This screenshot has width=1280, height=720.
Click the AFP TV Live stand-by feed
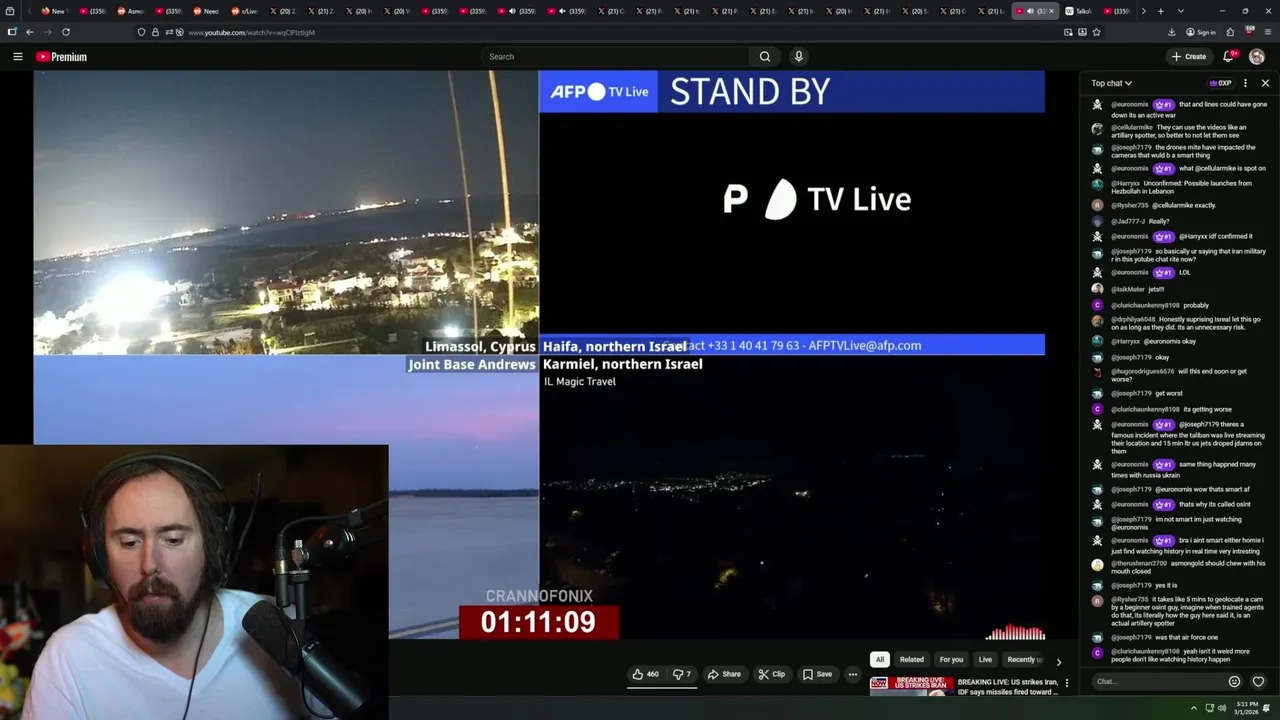pyautogui.click(x=792, y=212)
